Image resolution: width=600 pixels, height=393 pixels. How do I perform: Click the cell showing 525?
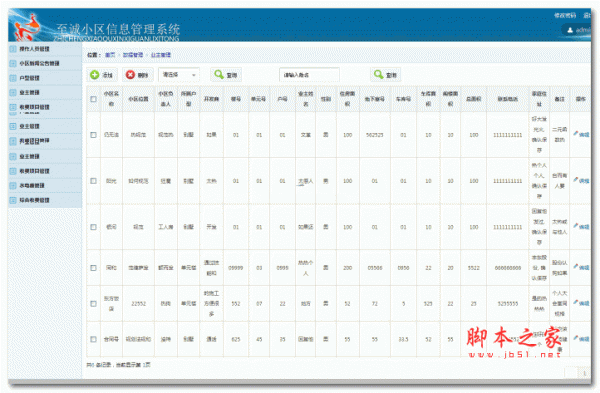[428, 303]
